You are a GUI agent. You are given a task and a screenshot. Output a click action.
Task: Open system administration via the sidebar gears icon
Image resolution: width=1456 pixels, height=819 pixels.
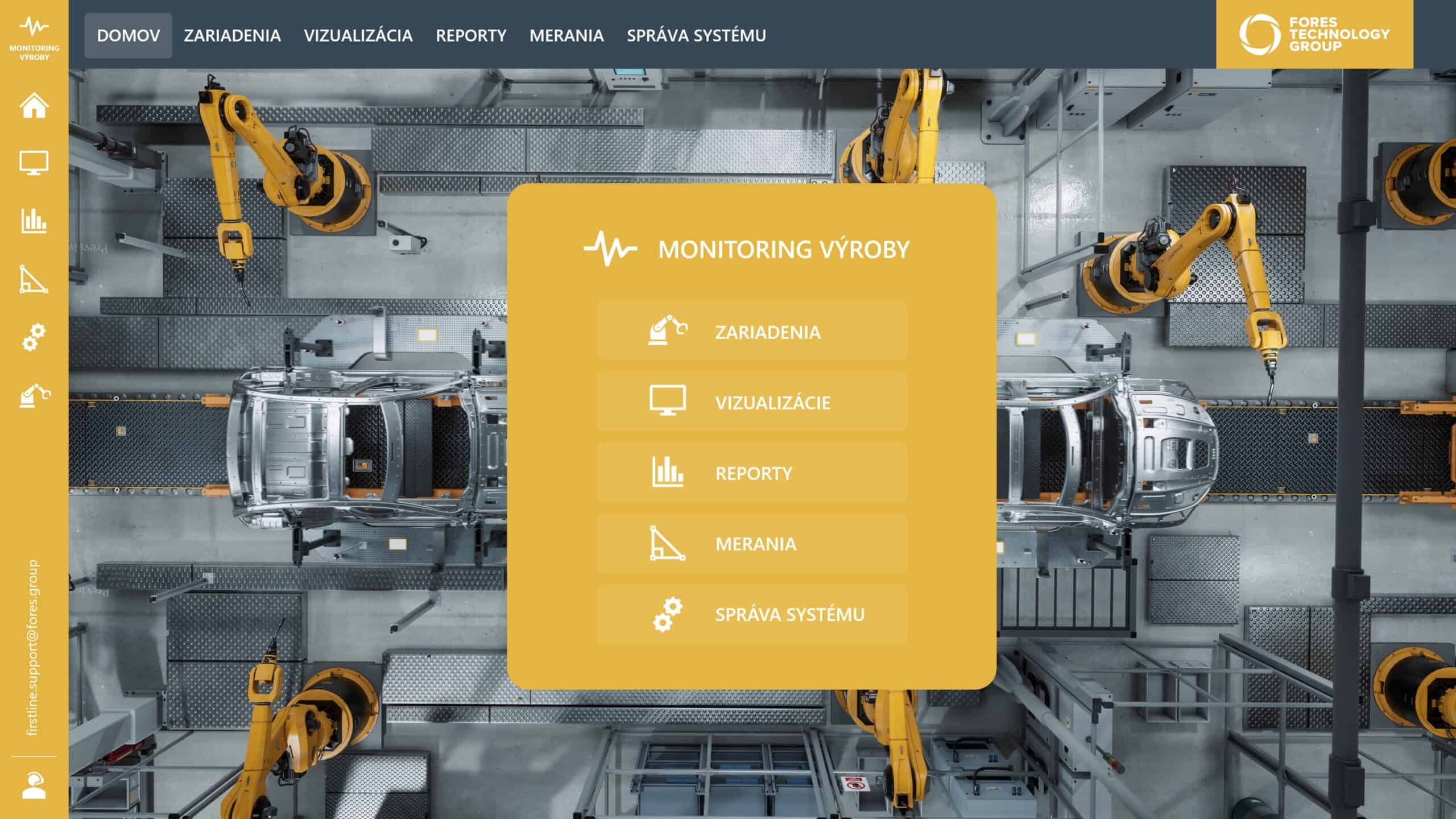tap(34, 337)
